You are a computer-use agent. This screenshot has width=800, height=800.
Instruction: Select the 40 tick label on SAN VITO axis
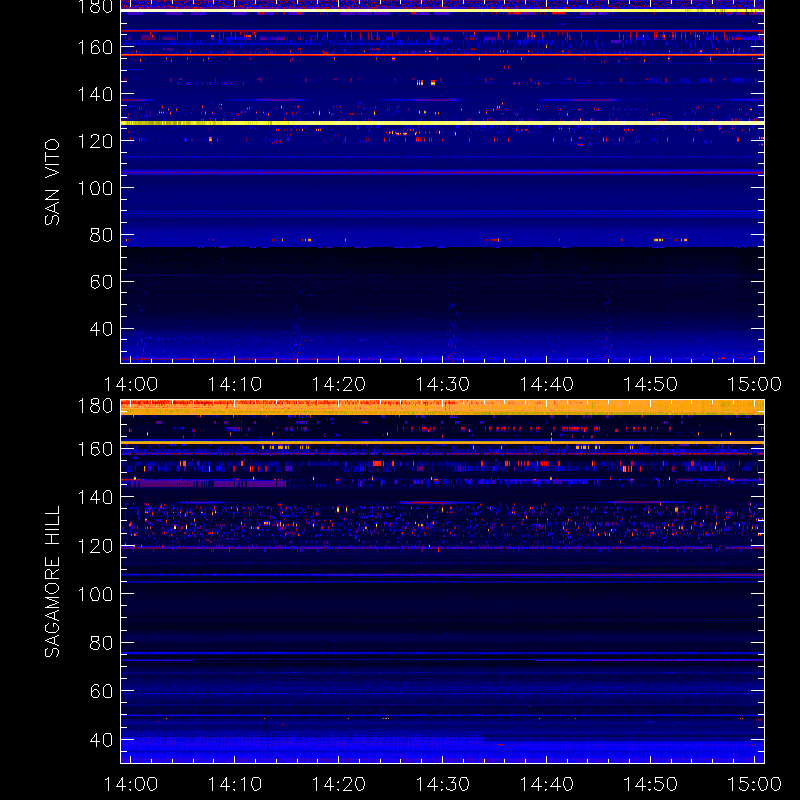(101, 329)
